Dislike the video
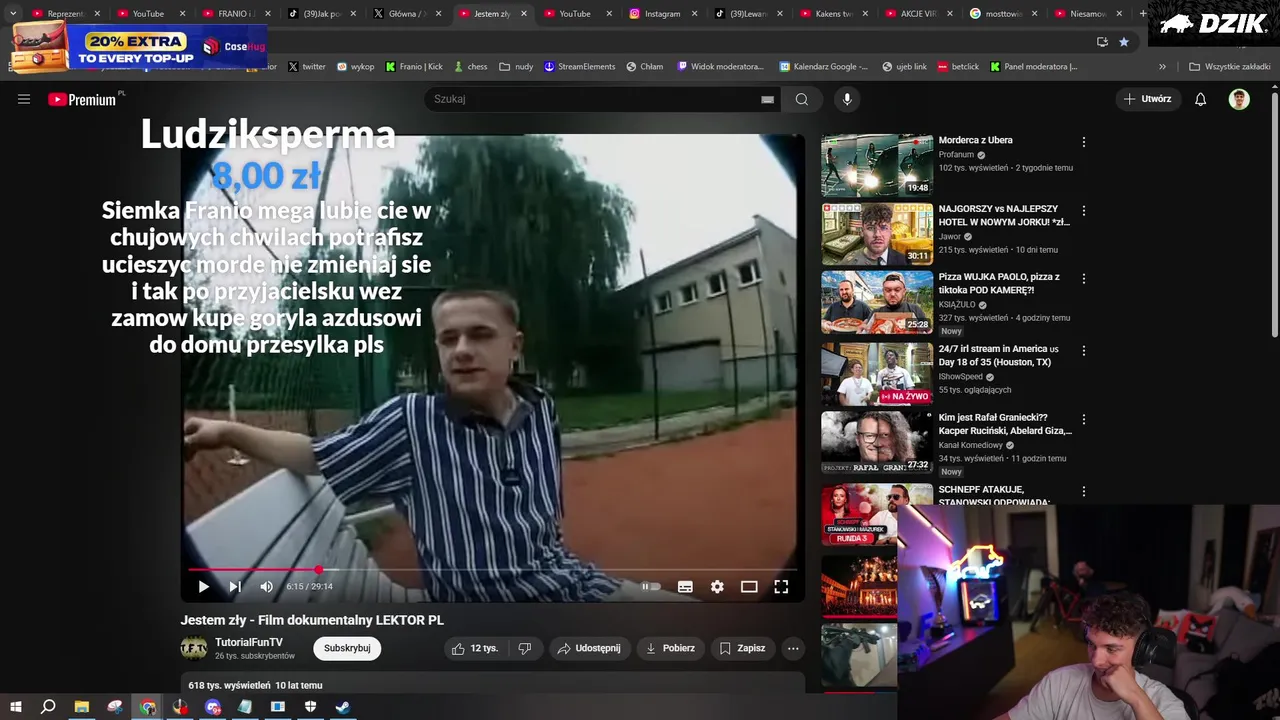Image resolution: width=1280 pixels, height=720 pixels. click(x=525, y=648)
